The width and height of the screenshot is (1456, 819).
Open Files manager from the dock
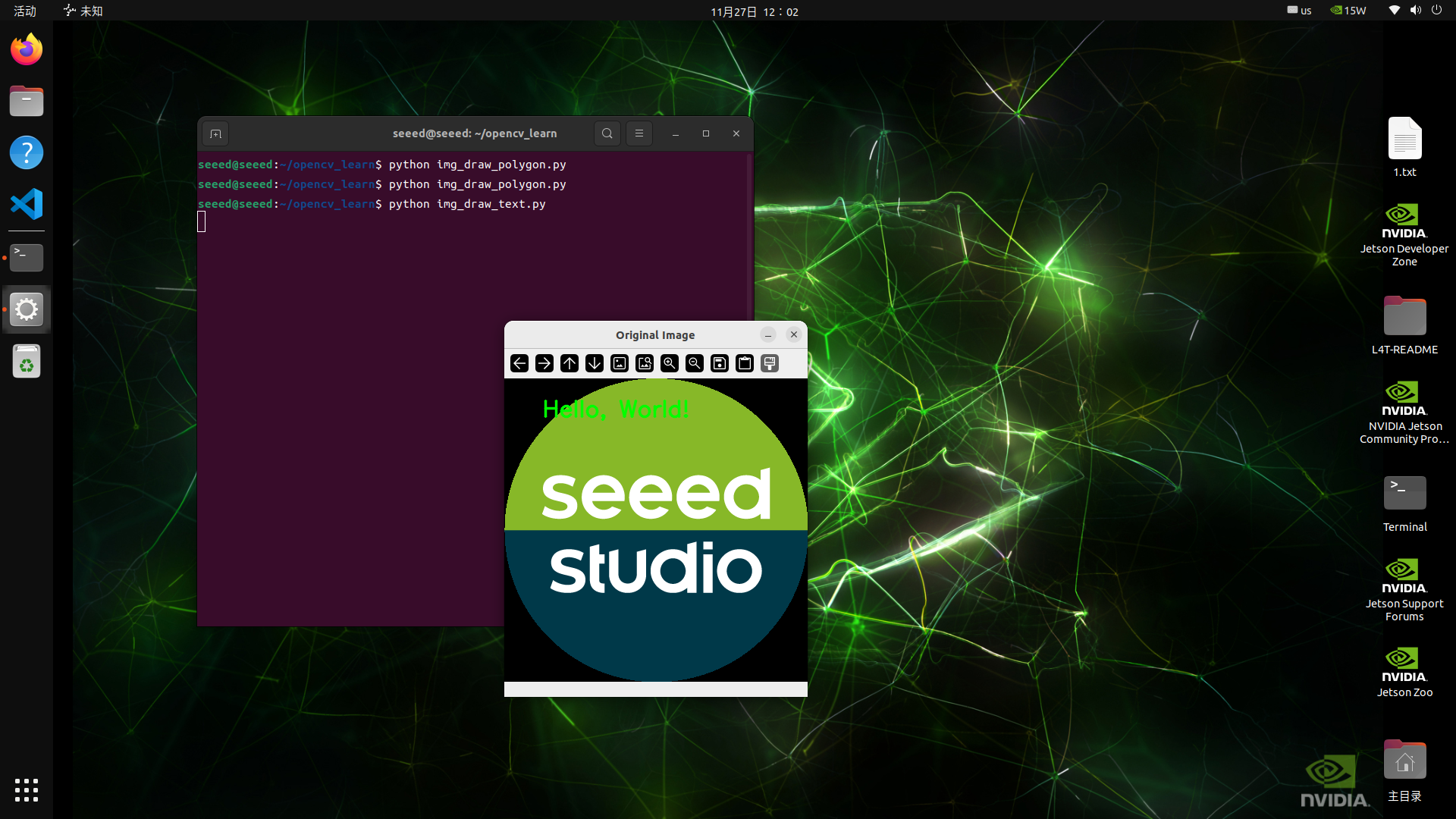(x=27, y=101)
